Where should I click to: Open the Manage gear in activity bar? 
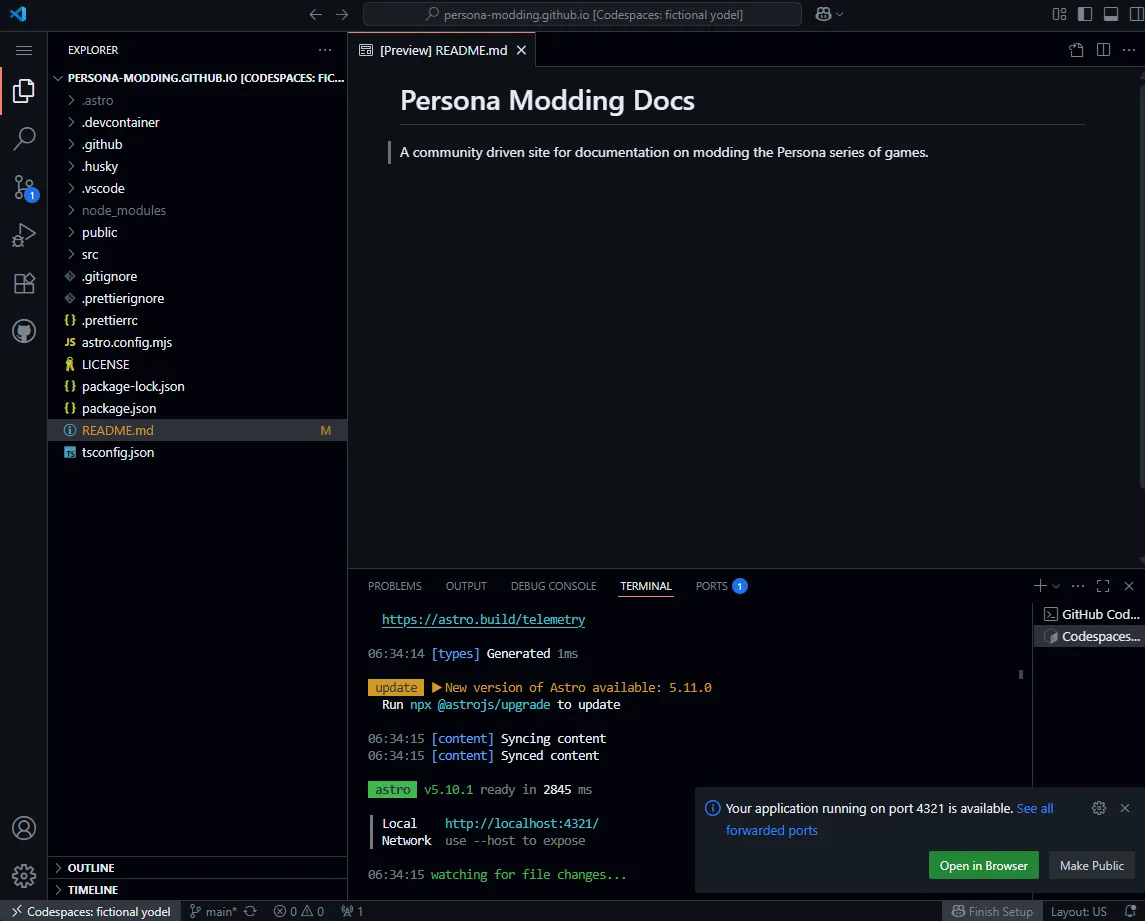click(x=24, y=876)
